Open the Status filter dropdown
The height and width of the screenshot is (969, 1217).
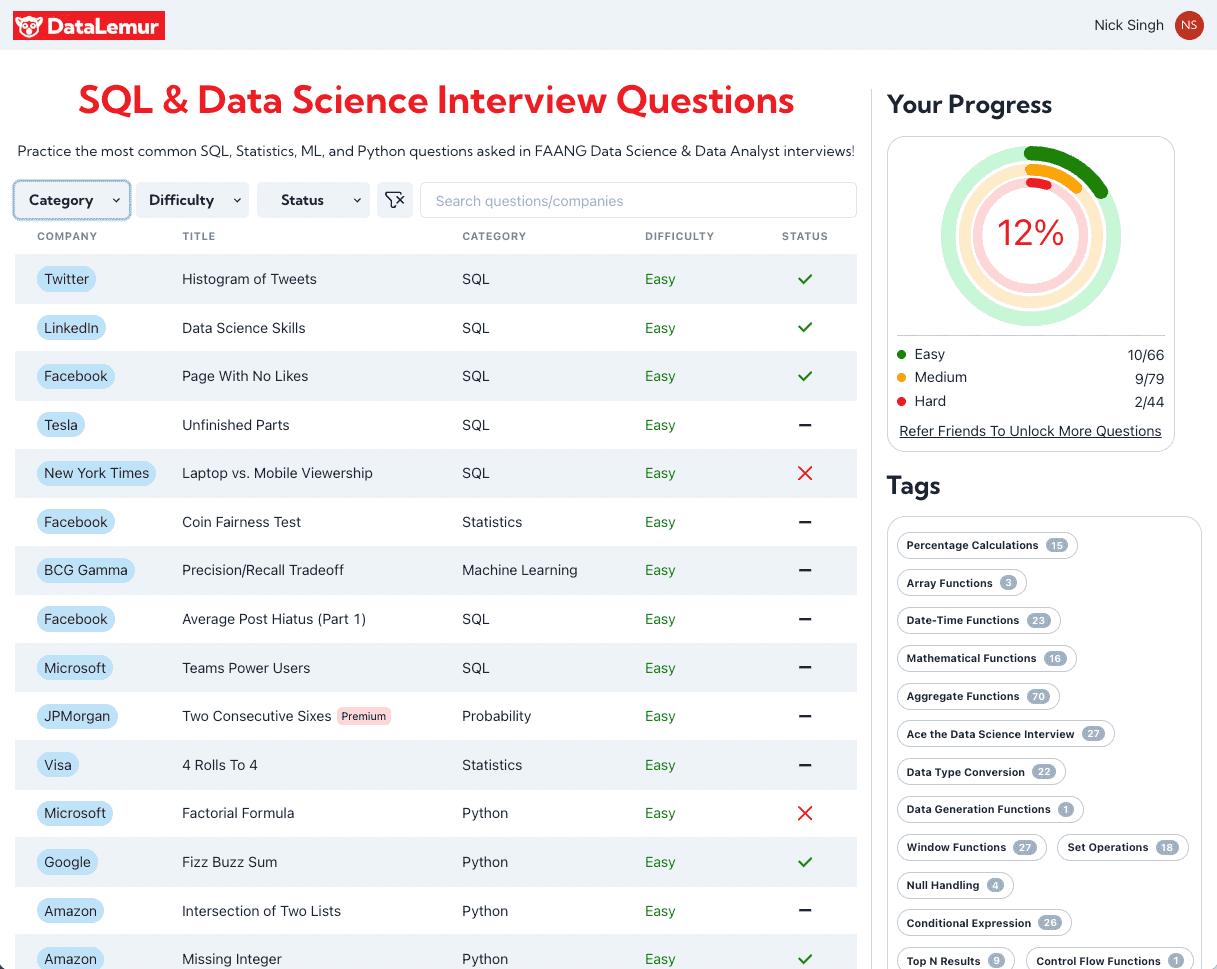(x=314, y=200)
